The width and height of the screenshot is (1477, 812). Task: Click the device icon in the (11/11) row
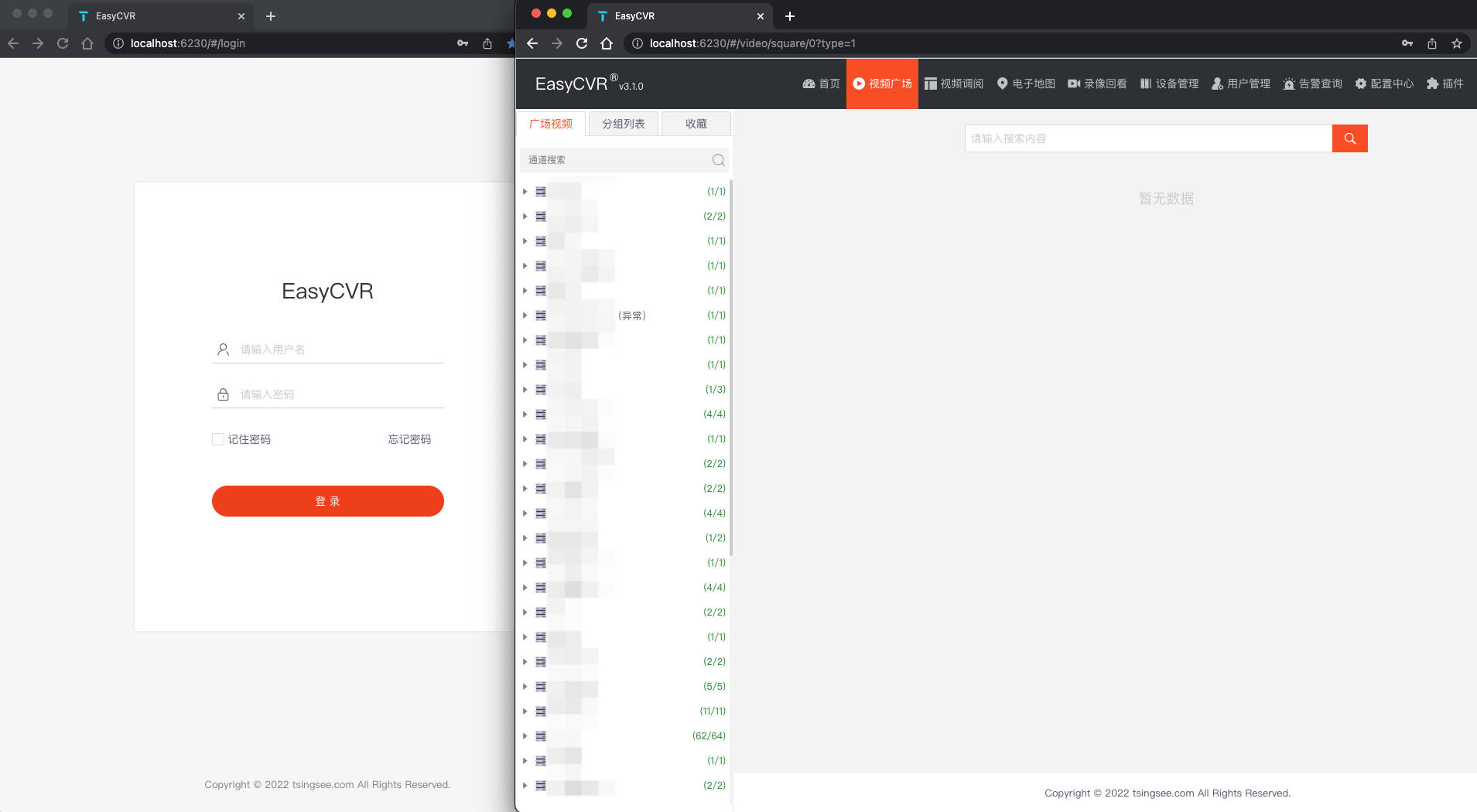[x=541, y=711]
